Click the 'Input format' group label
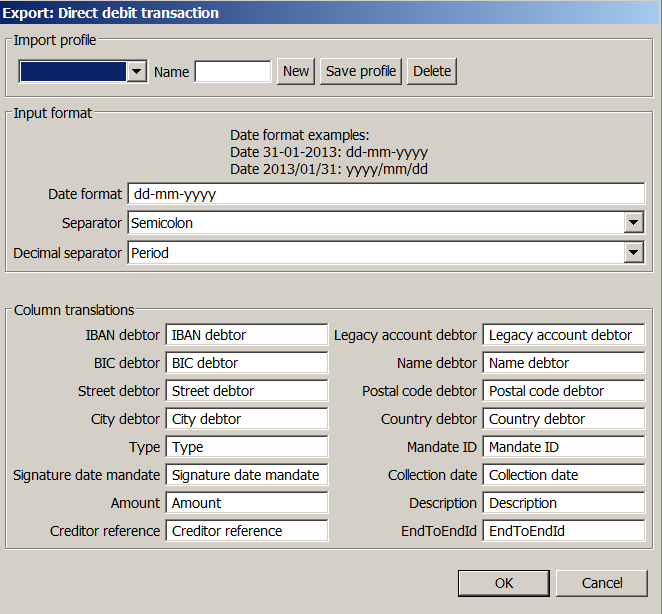Screen dimensions: 662x614 53,113
